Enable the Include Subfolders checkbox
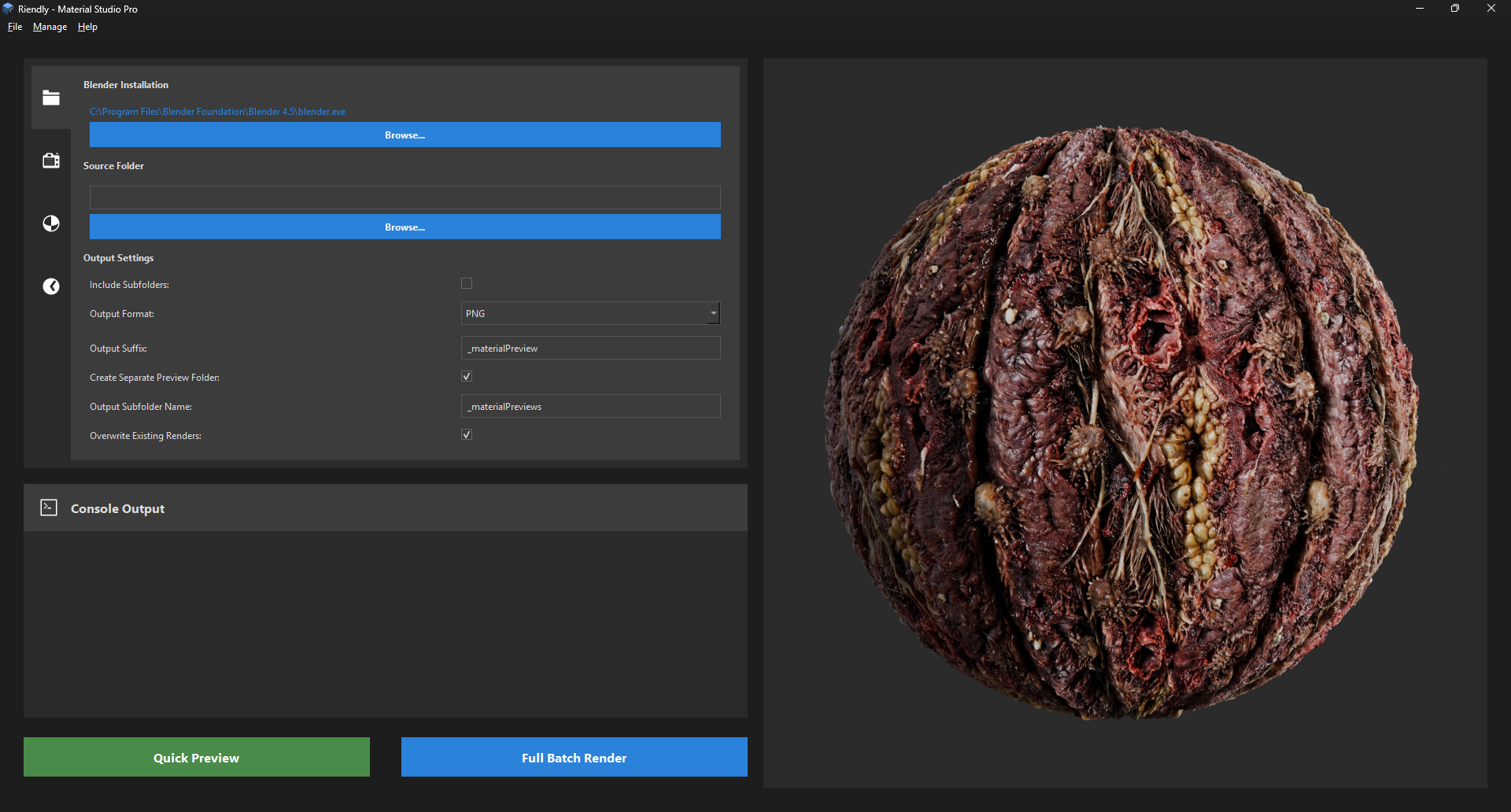This screenshot has width=1511, height=812. click(x=467, y=283)
